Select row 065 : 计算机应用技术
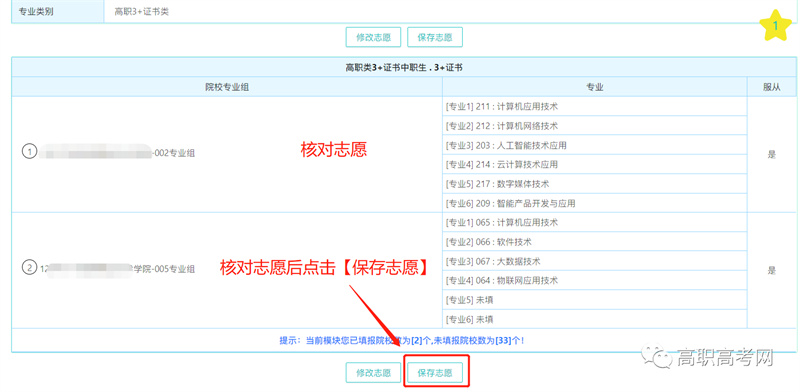Screen dimensions: 800x392 click(594, 223)
